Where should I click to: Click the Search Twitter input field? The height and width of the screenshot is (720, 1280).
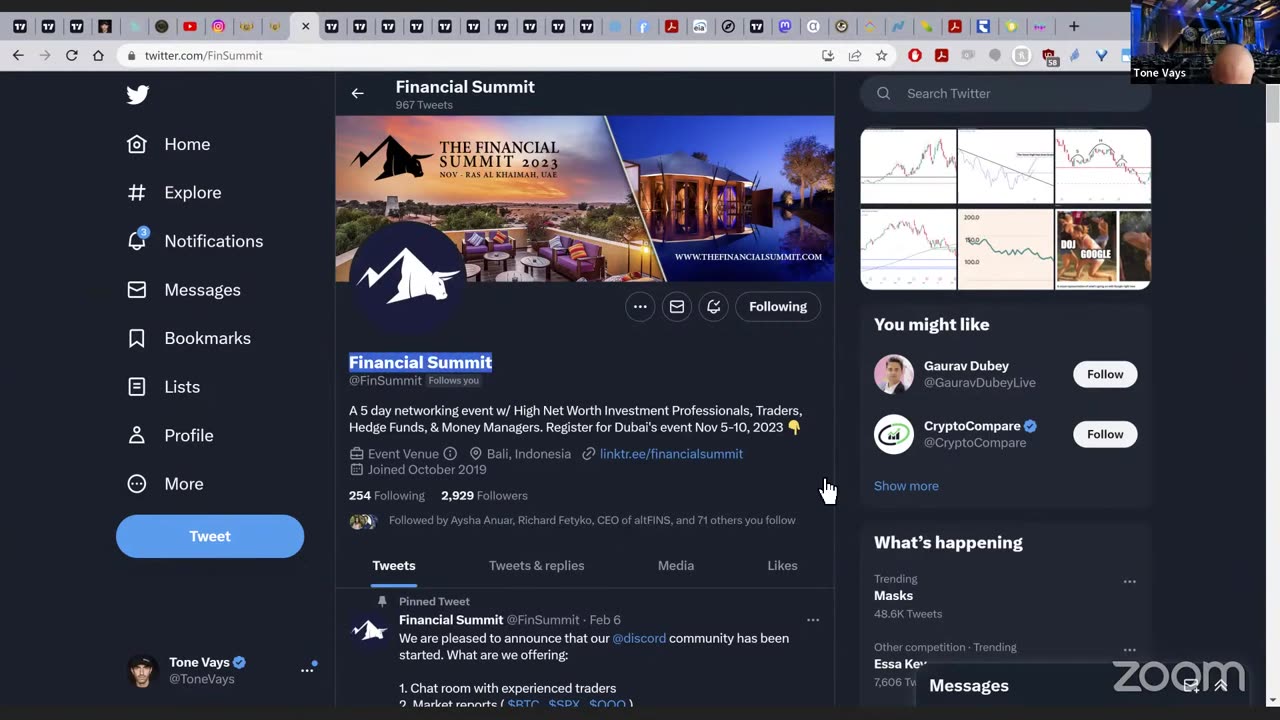tap(1006, 93)
